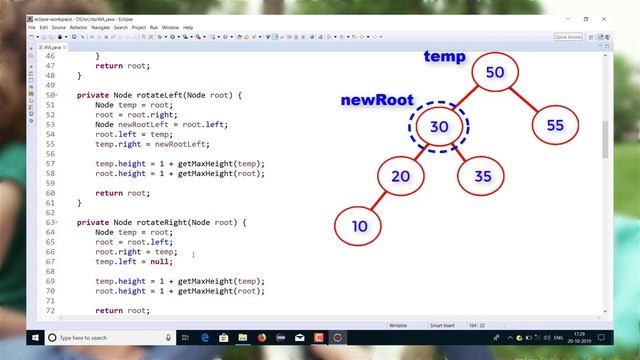The image size is (640, 360).
Task: Click the vertical scrollbar thumb in editor
Action: (605, 139)
